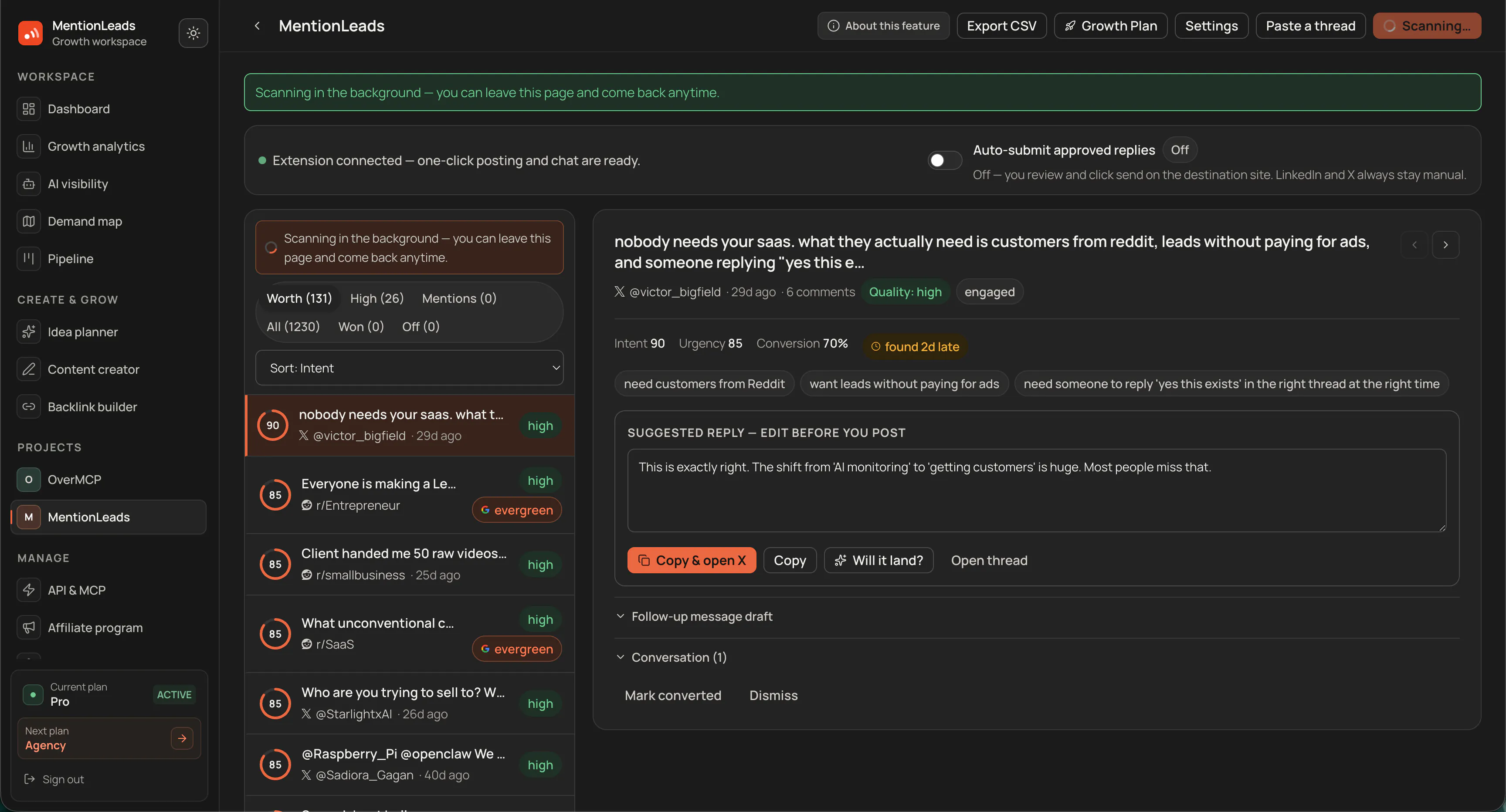Image resolution: width=1506 pixels, height=812 pixels.
Task: Open lead from @StarlightxAI
Action: (409, 703)
